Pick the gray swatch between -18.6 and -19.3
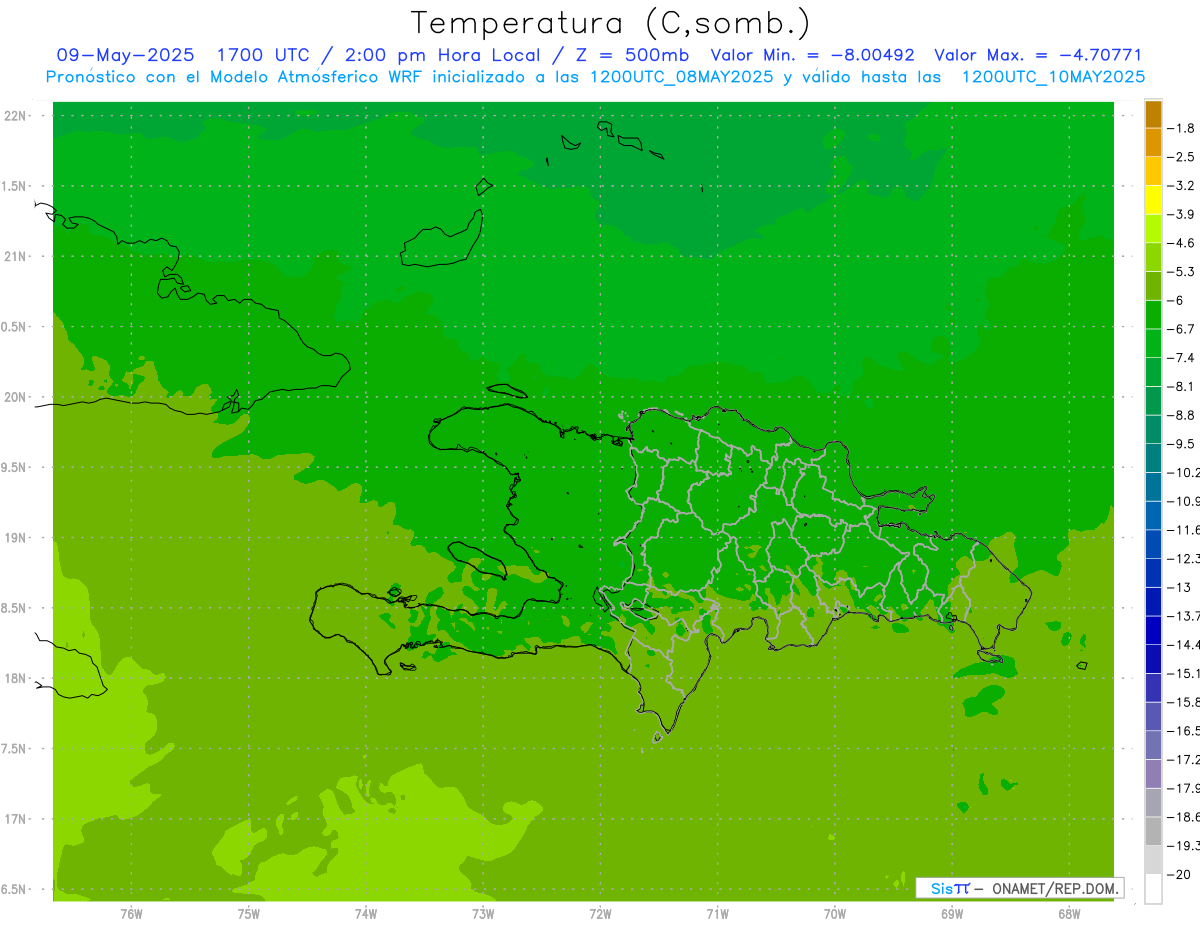Viewport: 1200px width, 927px height. click(1153, 831)
